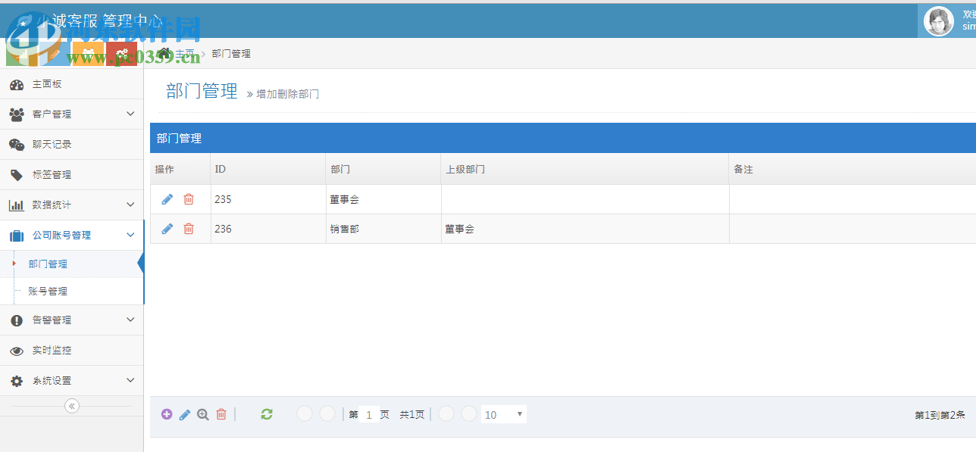Screen dimensions: 976x452
Task: Expand the 系统设置 menu chevron
Action: click(130, 380)
